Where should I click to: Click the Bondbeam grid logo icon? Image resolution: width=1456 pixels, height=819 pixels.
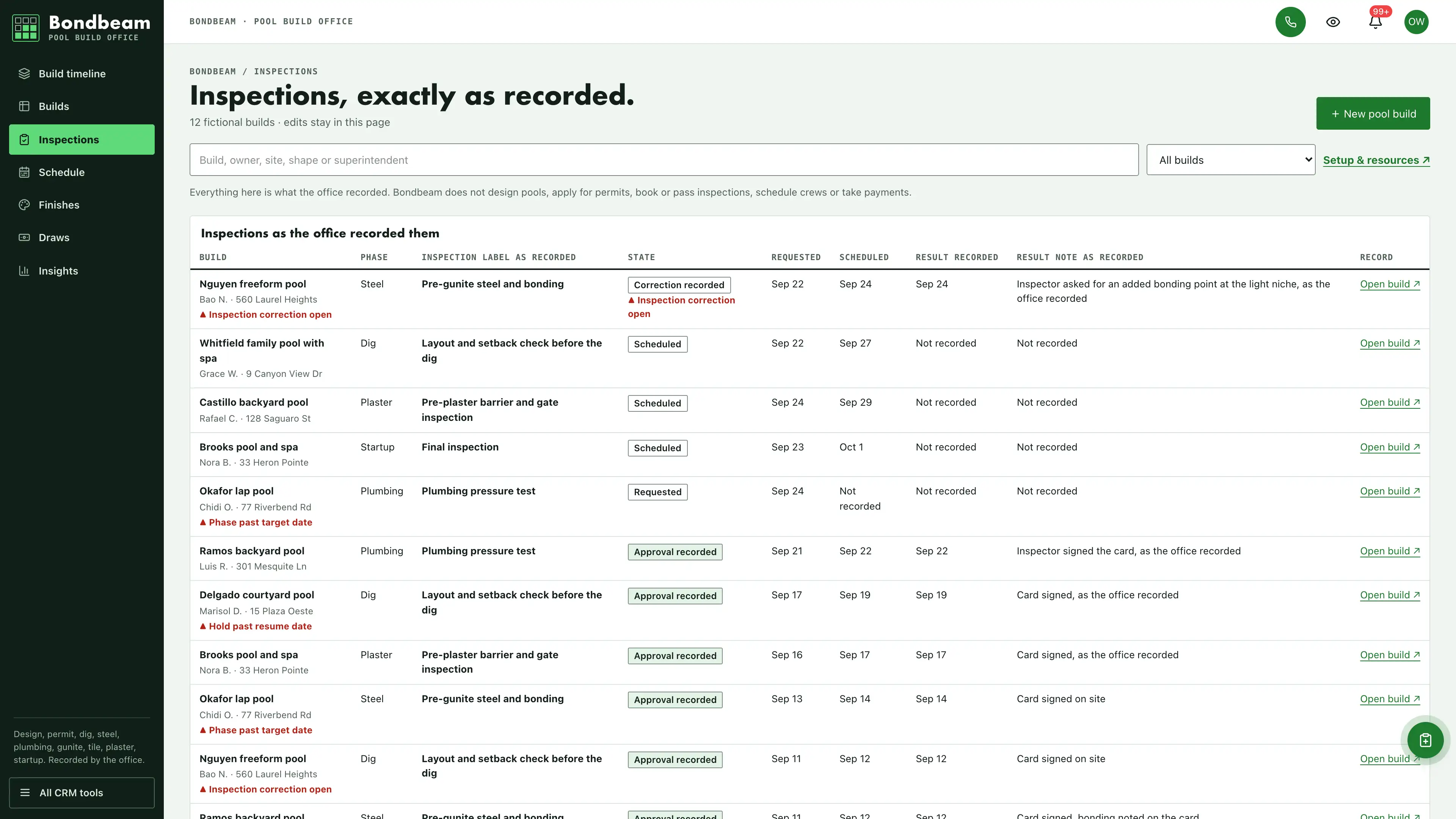(x=25, y=28)
